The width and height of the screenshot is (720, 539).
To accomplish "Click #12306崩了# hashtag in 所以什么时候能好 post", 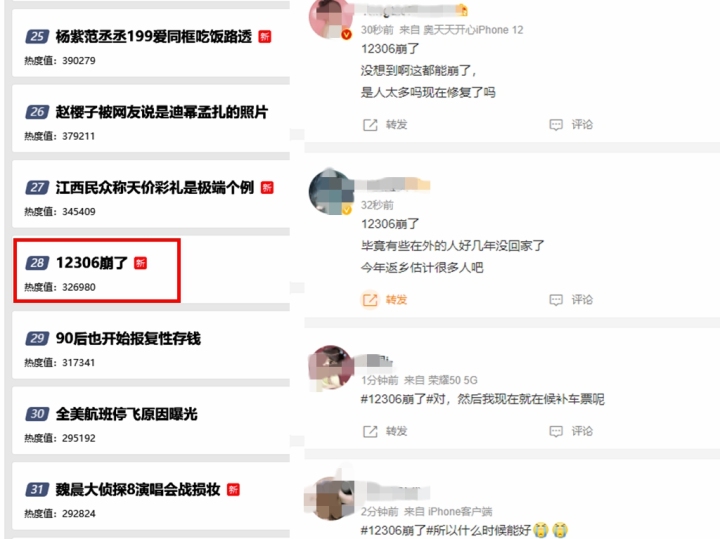I will click(398, 531).
